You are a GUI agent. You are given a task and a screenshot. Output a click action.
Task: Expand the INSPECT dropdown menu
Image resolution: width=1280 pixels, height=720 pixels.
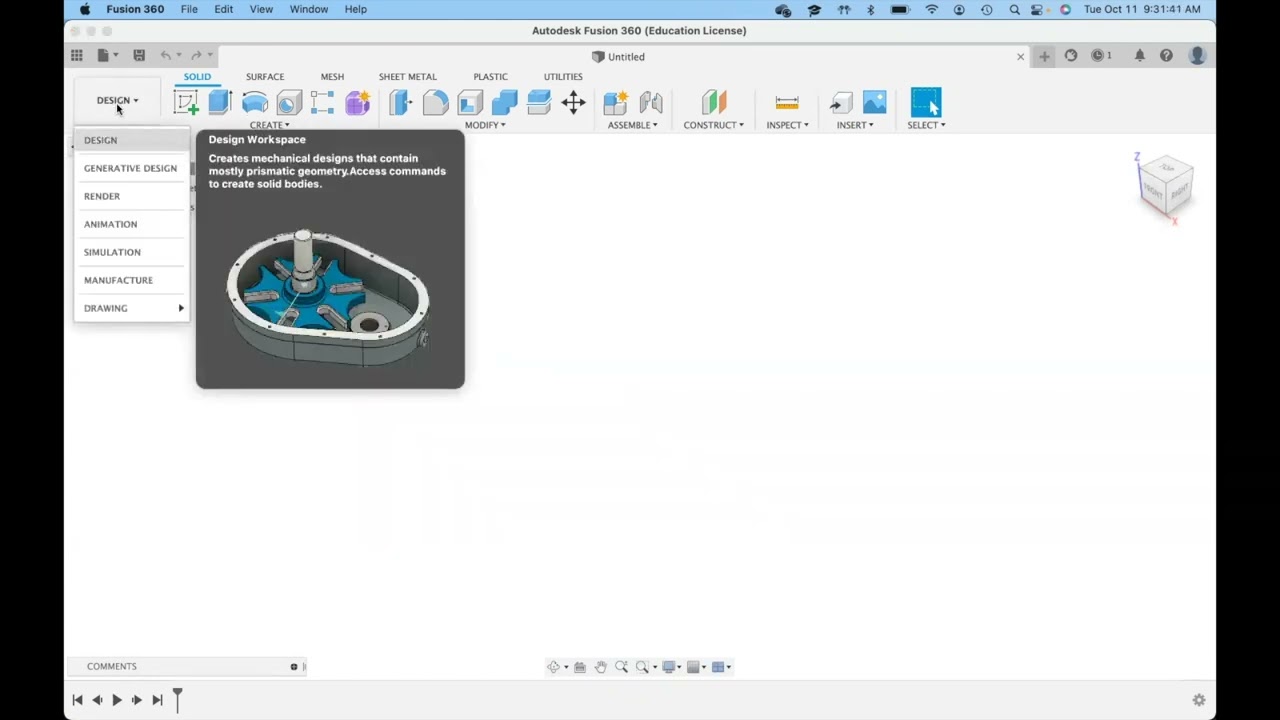tap(787, 125)
